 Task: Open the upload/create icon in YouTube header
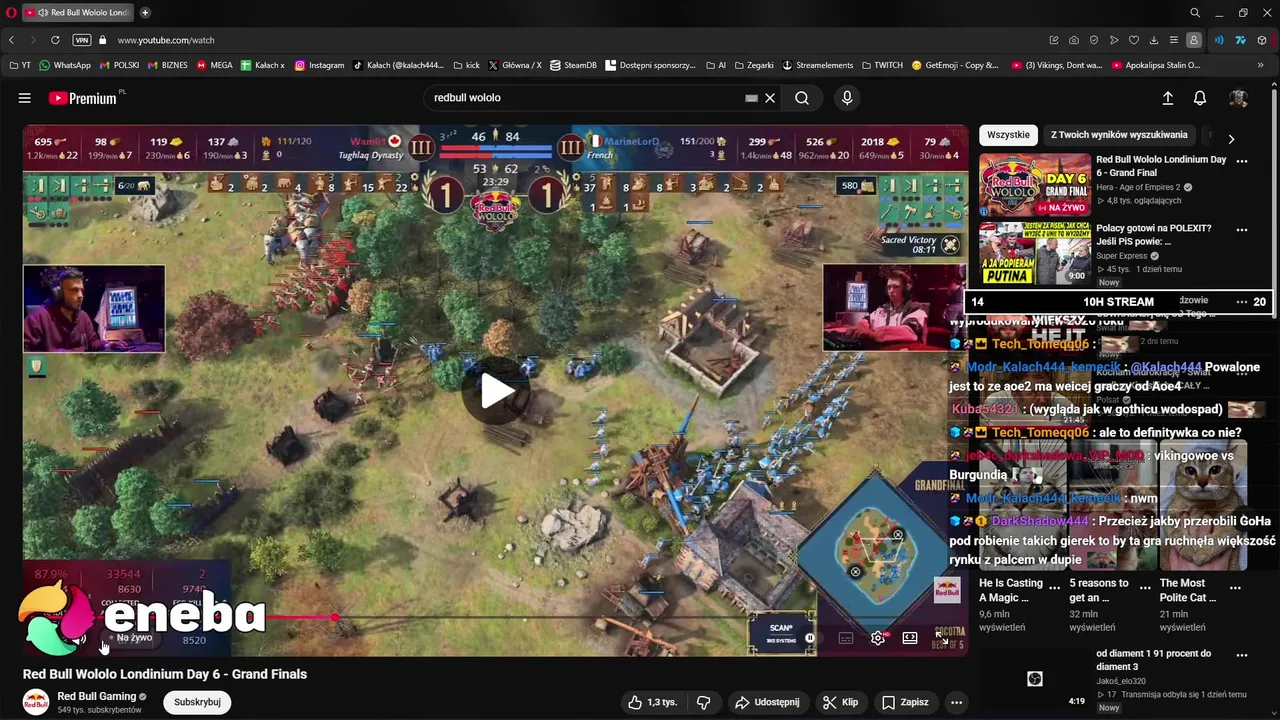pos(1167,98)
